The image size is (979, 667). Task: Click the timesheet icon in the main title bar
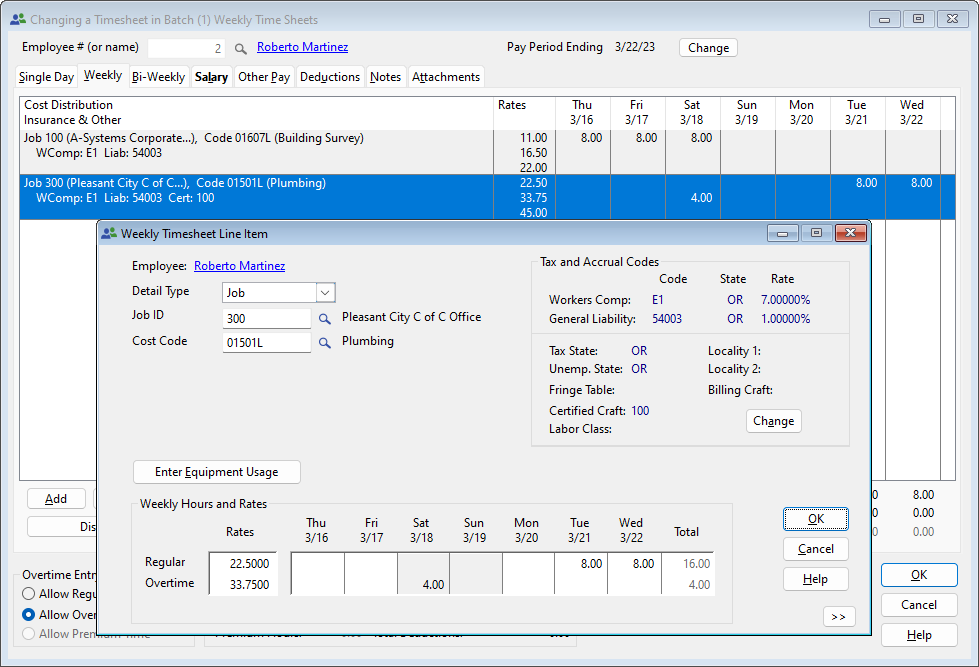[16, 18]
